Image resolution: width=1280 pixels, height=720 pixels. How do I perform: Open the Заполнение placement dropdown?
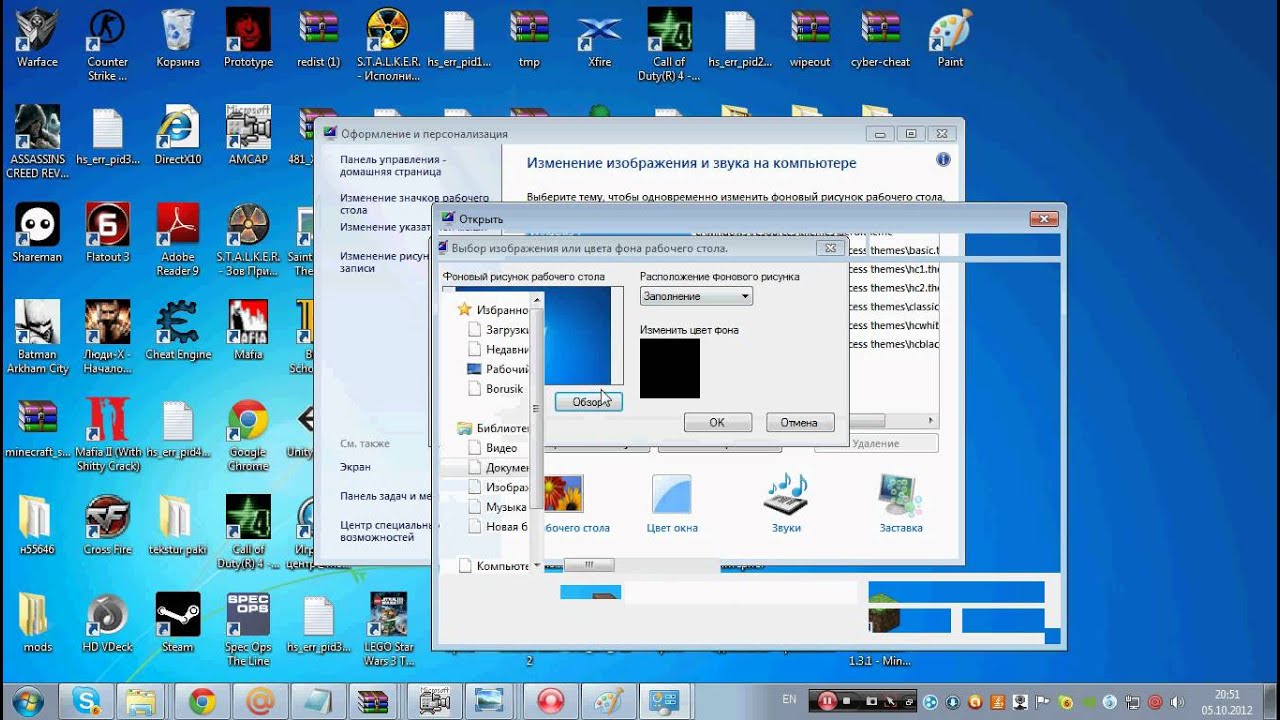pos(696,296)
